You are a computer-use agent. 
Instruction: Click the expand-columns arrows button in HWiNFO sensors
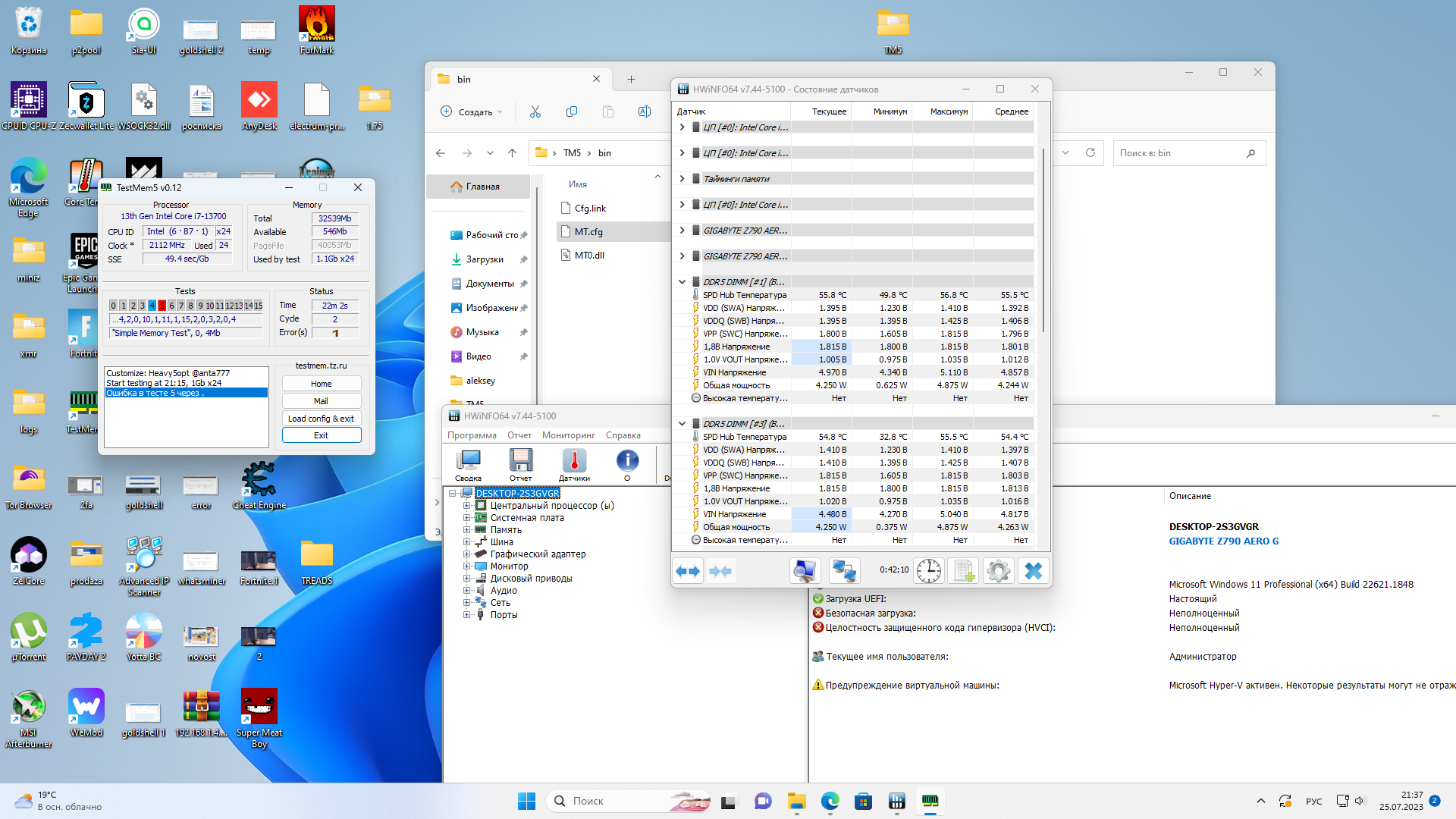click(x=688, y=571)
